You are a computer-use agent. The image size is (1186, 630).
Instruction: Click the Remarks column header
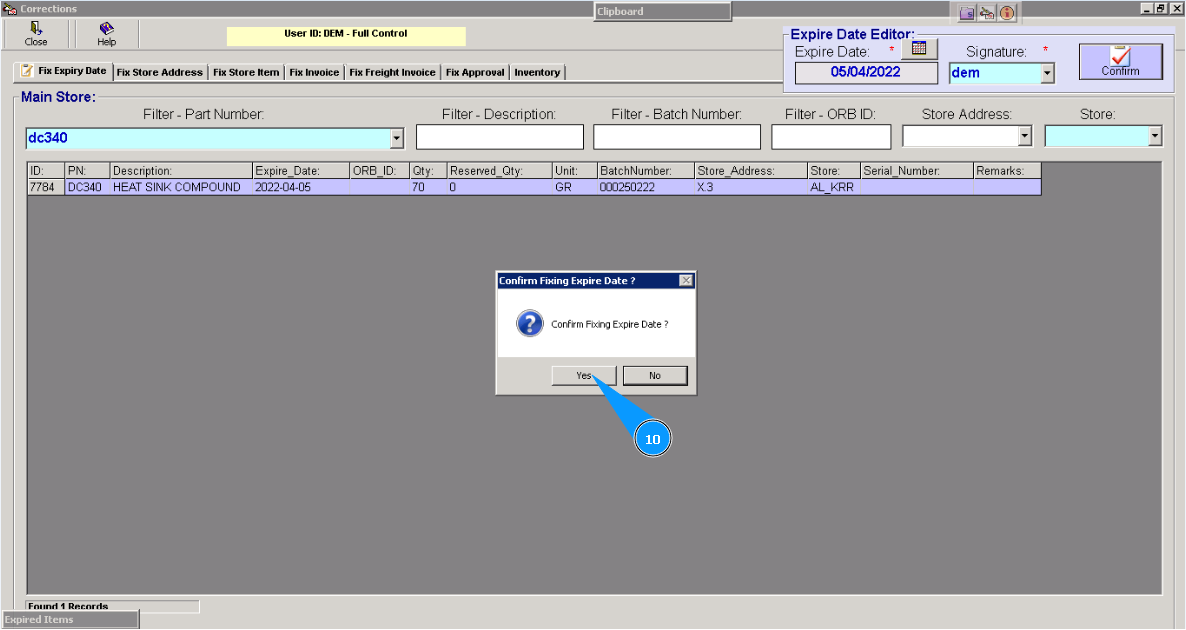(1007, 171)
